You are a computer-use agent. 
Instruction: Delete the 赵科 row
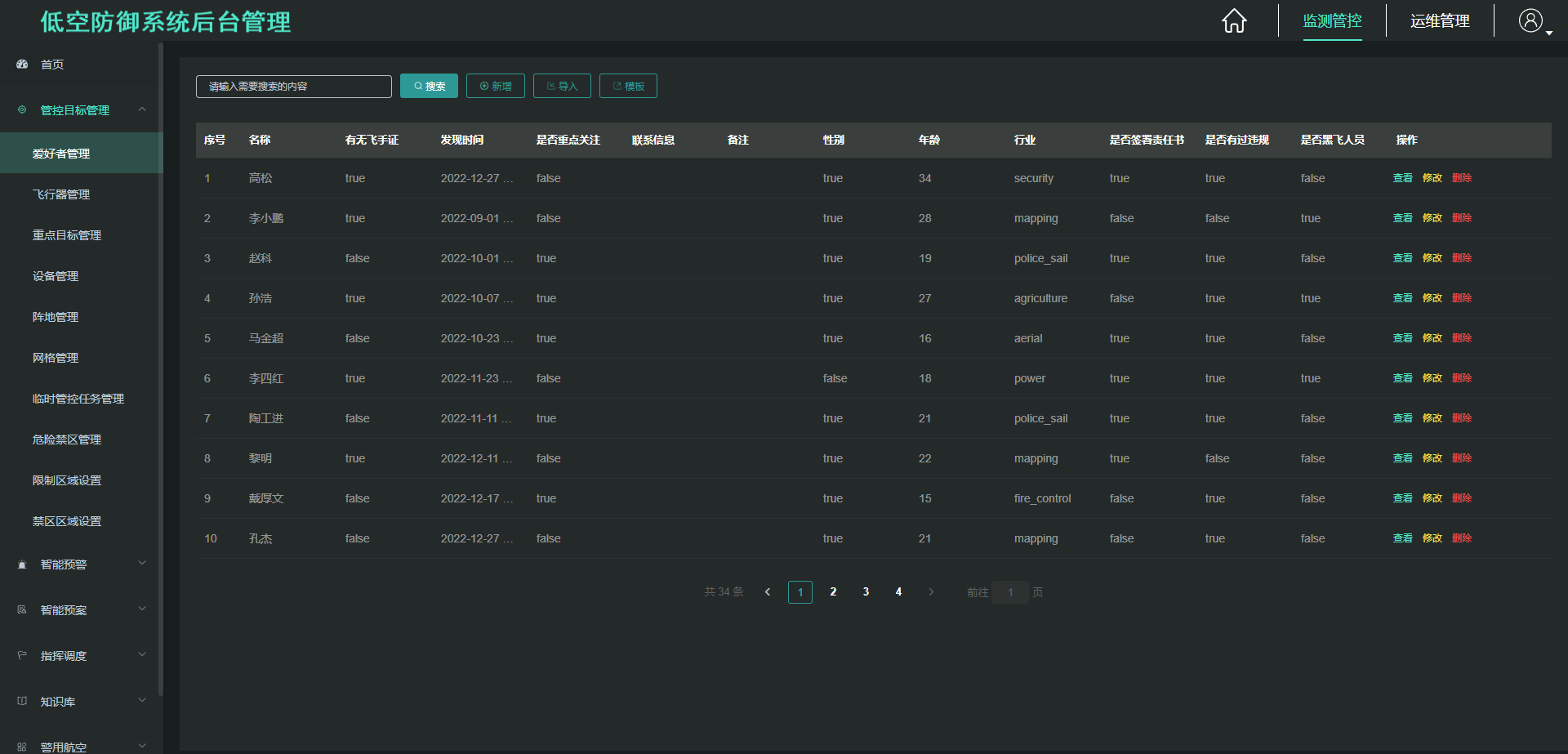(1462, 258)
